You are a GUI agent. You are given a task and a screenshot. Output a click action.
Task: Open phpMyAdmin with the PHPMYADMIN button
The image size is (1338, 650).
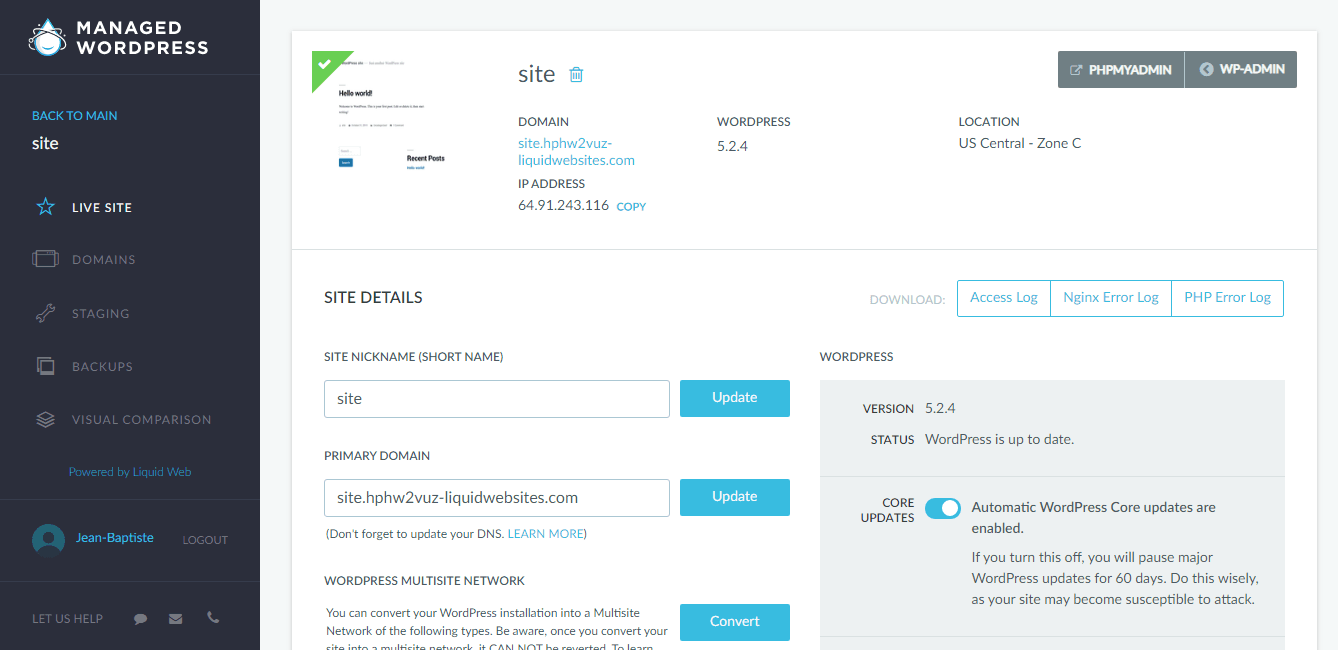[x=1121, y=70]
